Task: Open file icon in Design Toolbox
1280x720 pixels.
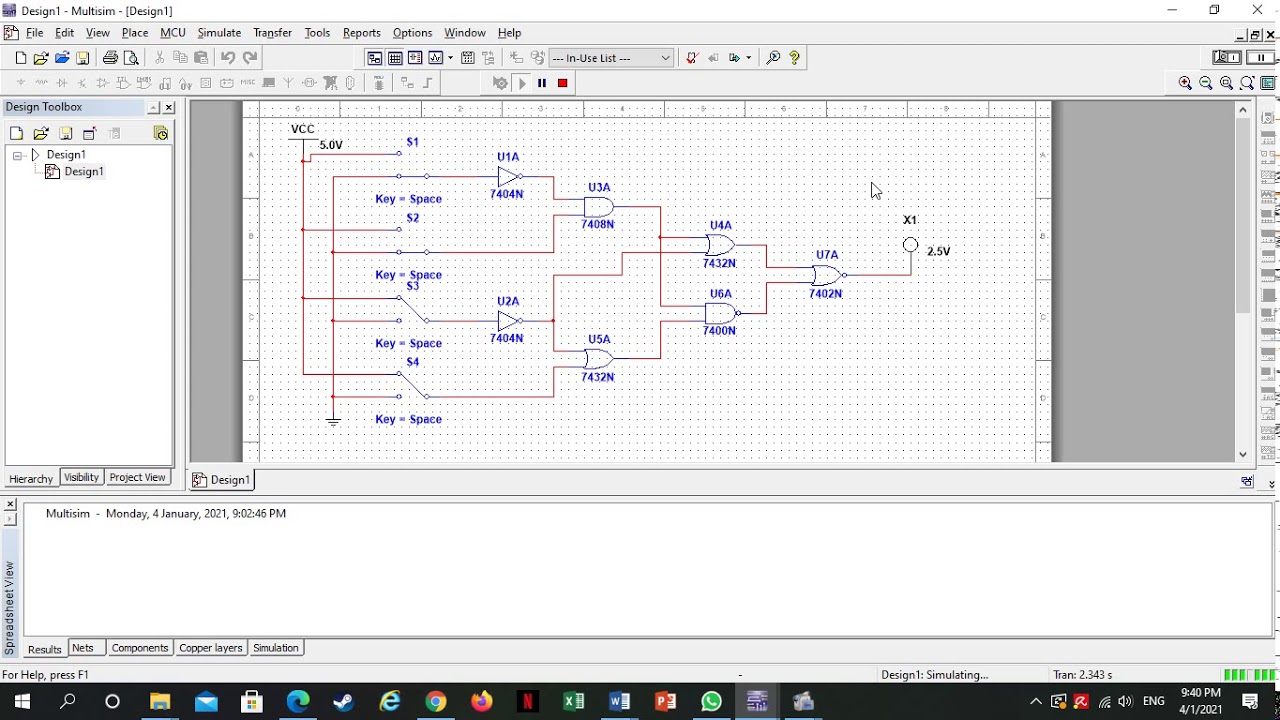Action: (41, 133)
